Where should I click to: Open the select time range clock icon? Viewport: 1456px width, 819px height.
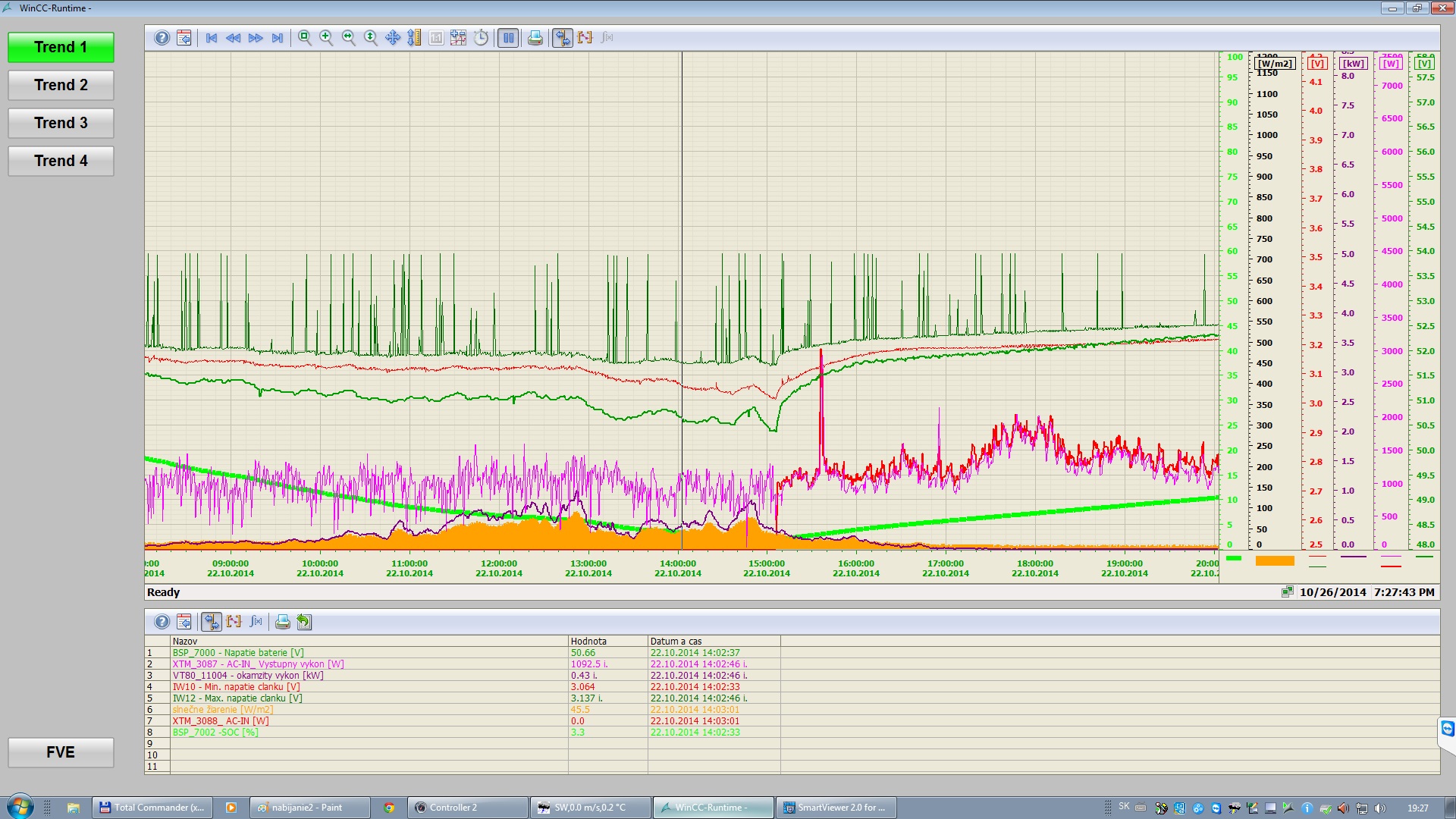point(481,38)
